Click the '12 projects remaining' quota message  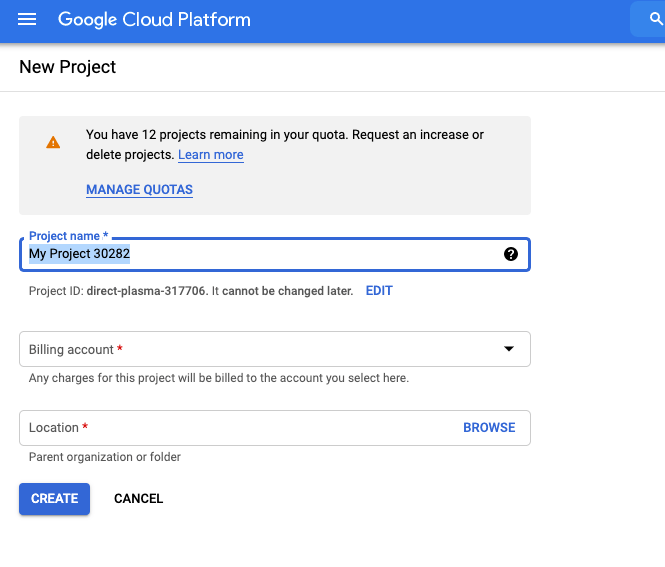point(285,145)
